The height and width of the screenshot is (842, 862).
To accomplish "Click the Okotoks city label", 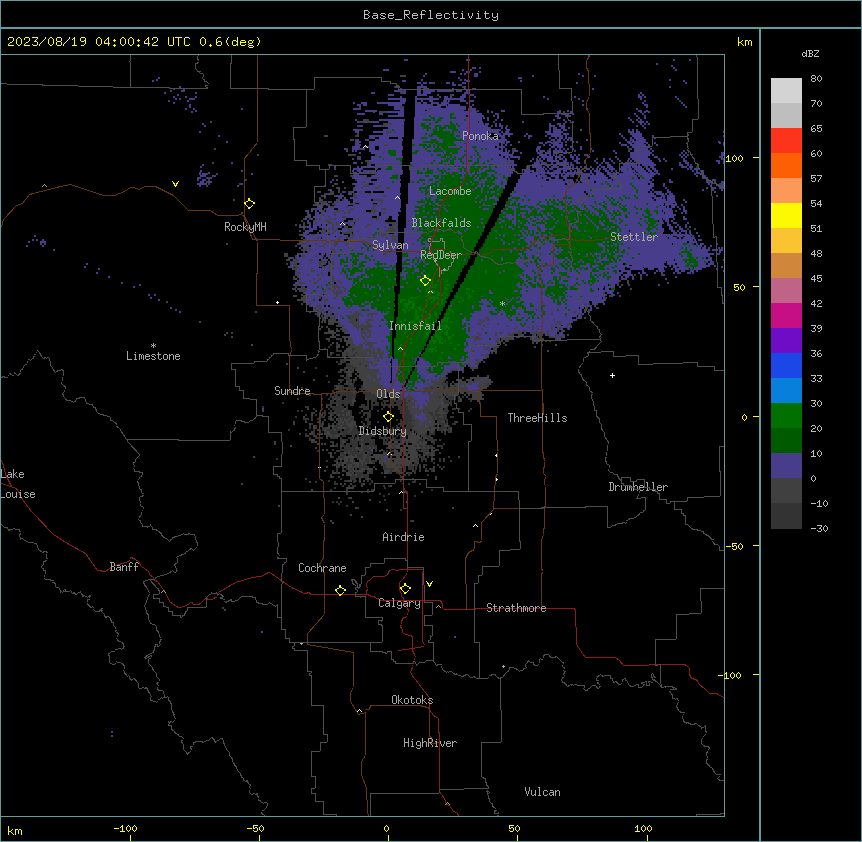I will pos(412,700).
